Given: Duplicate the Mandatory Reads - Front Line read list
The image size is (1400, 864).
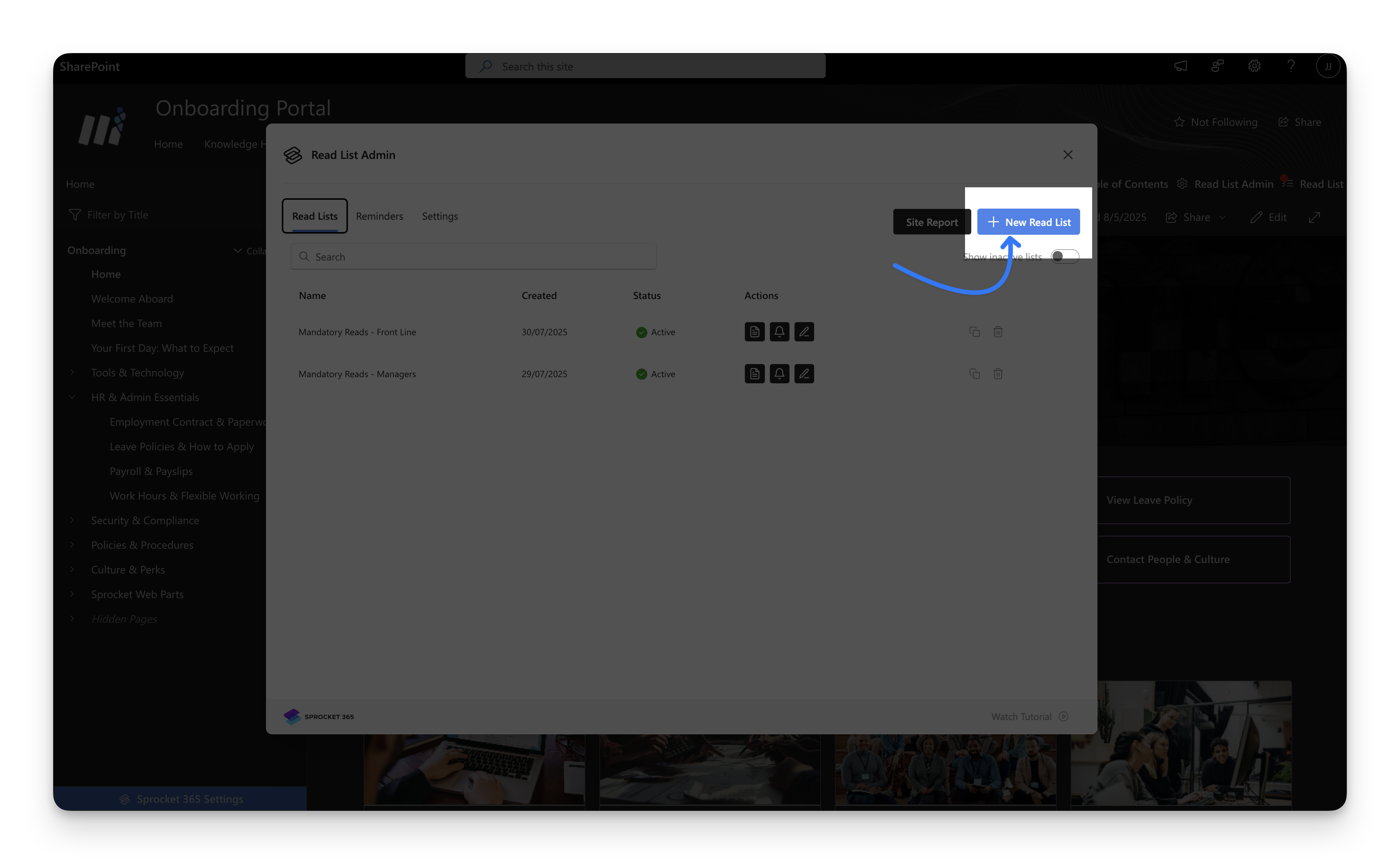Looking at the screenshot, I should pyautogui.click(x=974, y=331).
